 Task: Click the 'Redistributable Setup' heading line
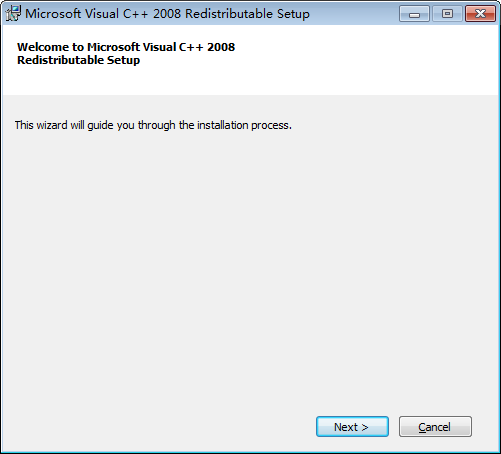(x=79, y=60)
